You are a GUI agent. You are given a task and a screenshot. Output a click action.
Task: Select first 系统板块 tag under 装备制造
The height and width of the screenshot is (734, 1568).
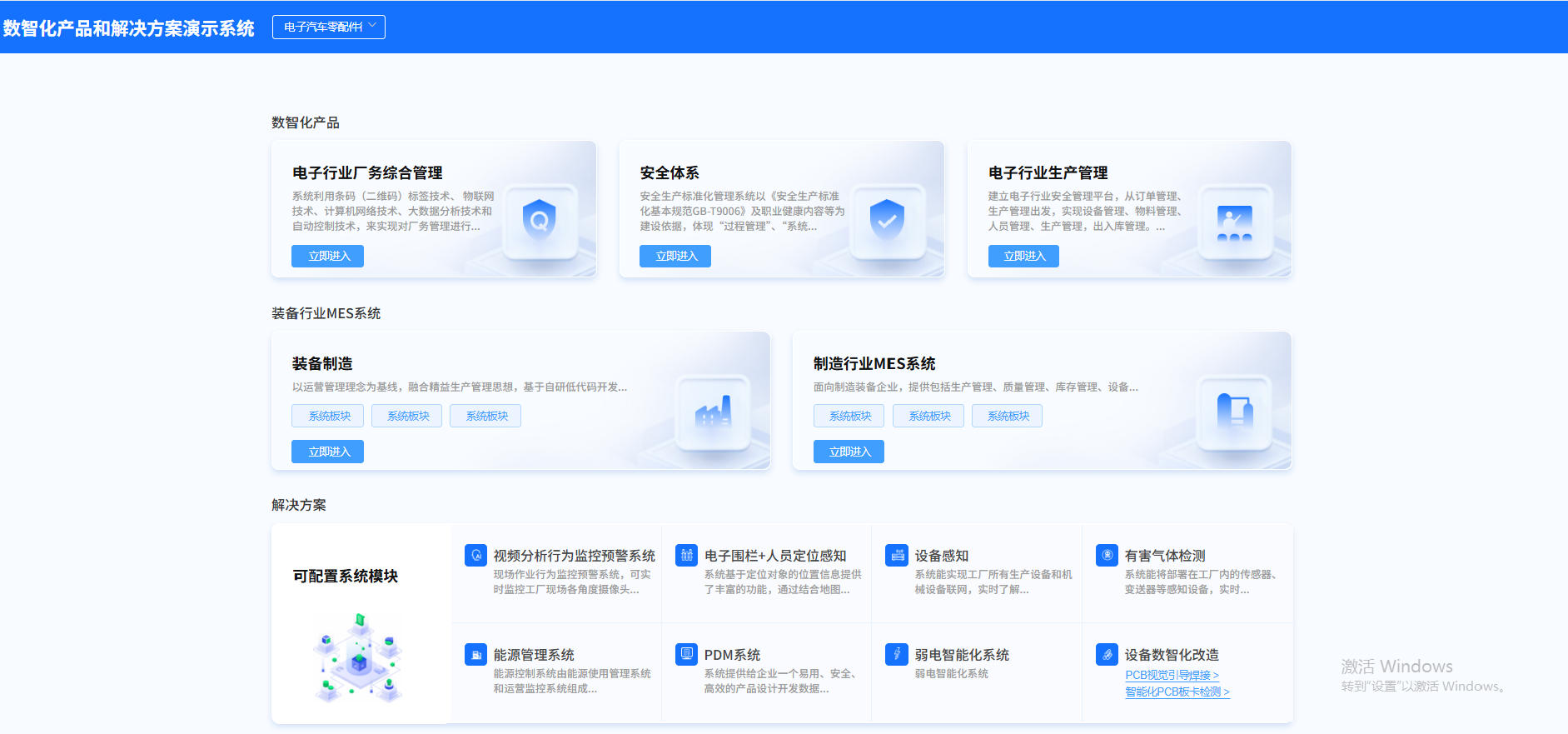(x=327, y=416)
